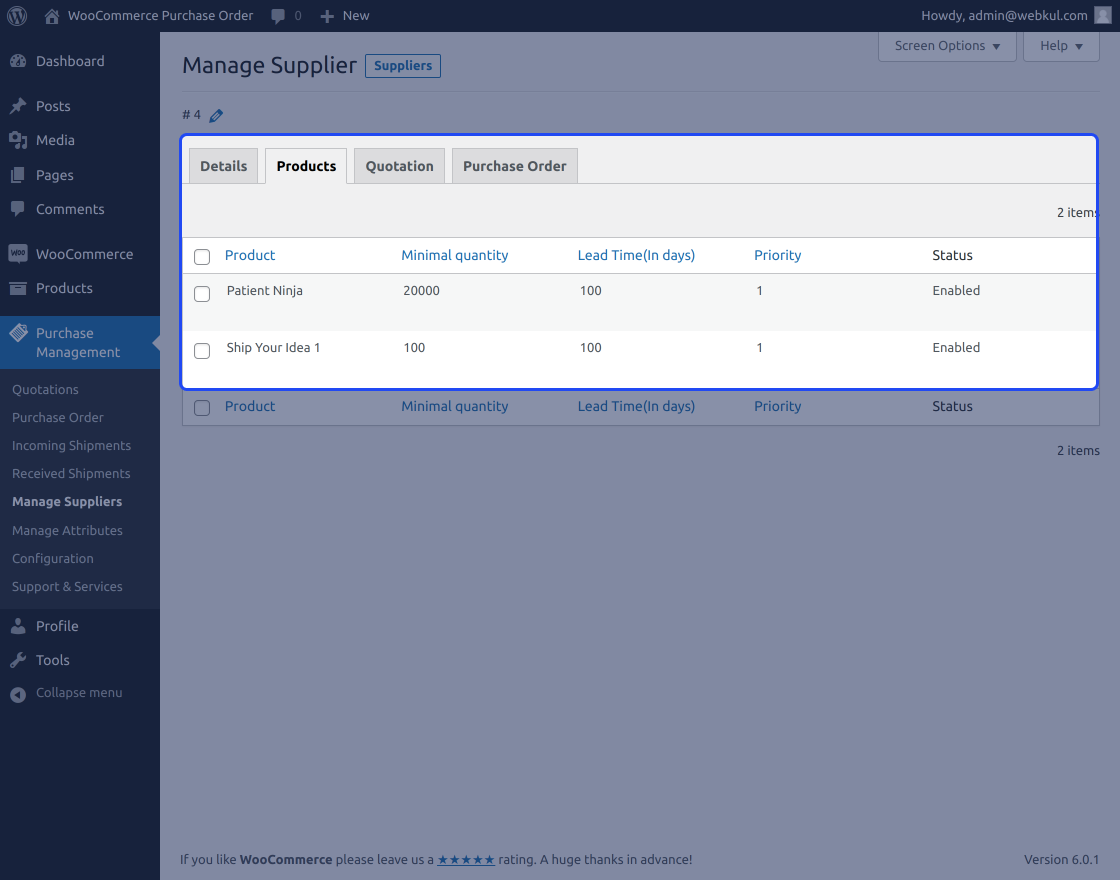Open the Purchase Order tab

coord(514,165)
